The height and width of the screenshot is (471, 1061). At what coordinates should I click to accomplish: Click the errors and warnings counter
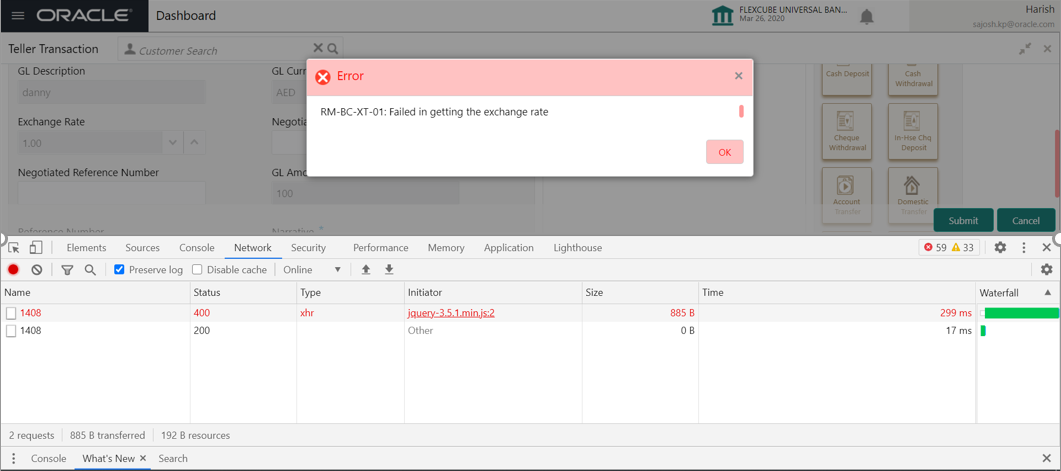tap(949, 248)
